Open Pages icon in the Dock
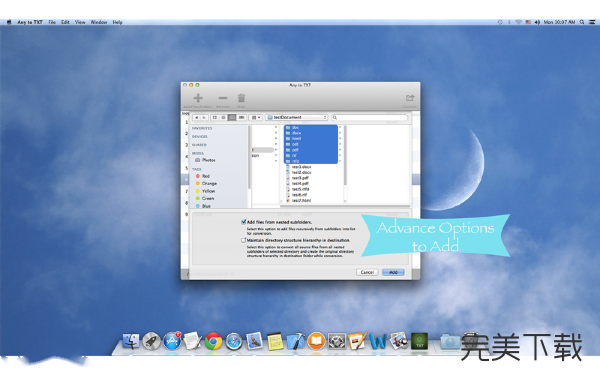The image size is (600, 375). (358, 341)
